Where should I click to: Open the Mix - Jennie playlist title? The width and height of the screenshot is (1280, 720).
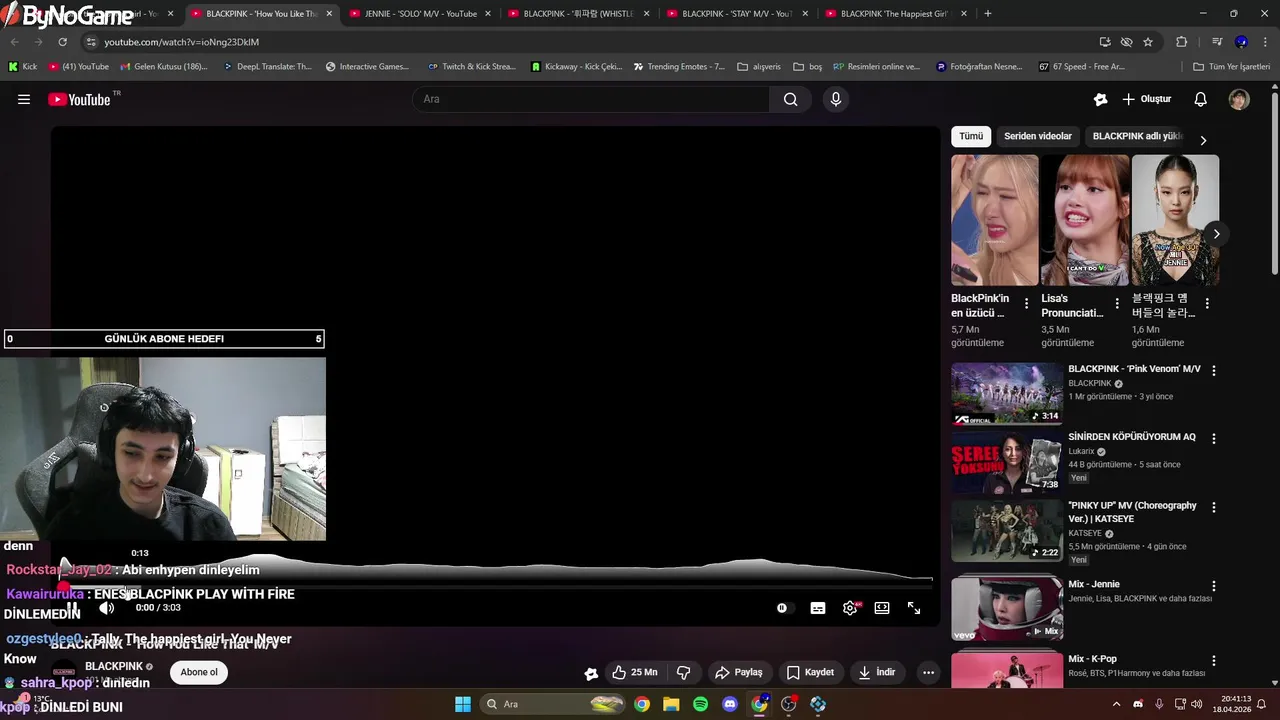coord(1093,584)
